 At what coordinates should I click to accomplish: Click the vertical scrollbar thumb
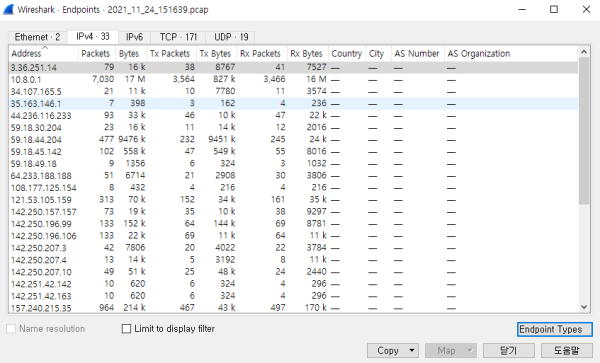[584, 131]
